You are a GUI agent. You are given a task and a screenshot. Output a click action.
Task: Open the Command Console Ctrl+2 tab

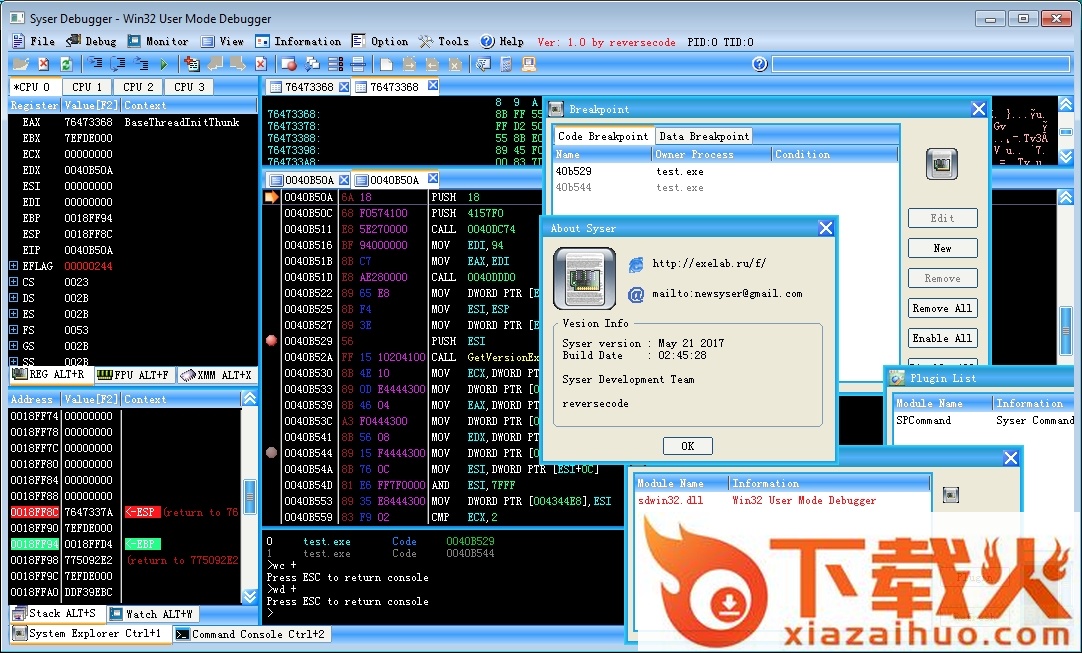(x=250, y=634)
